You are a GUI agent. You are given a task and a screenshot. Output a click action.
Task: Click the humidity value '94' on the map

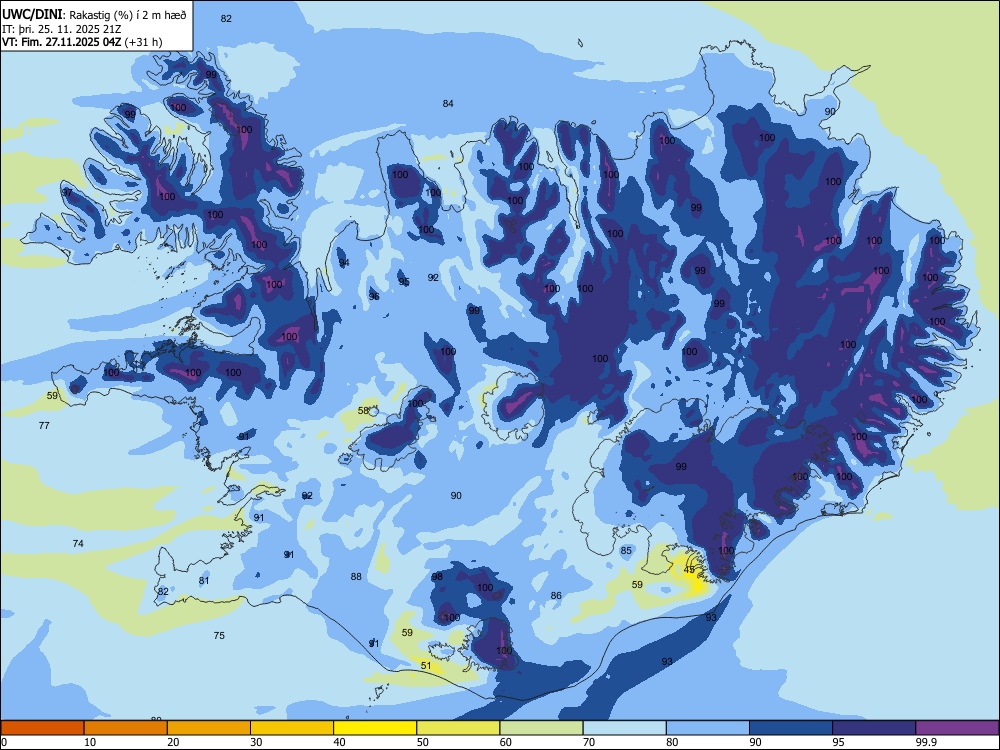tap(344, 263)
